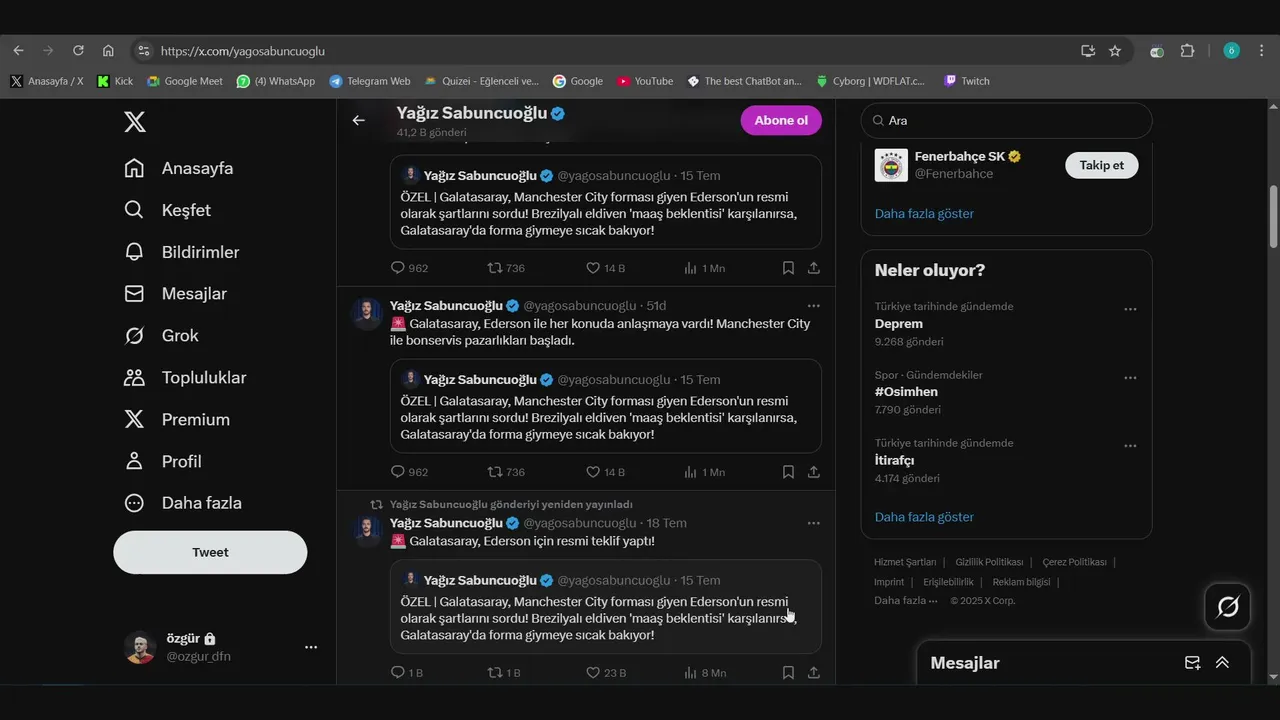Like first tweet showing 14 B

pyautogui.click(x=593, y=268)
